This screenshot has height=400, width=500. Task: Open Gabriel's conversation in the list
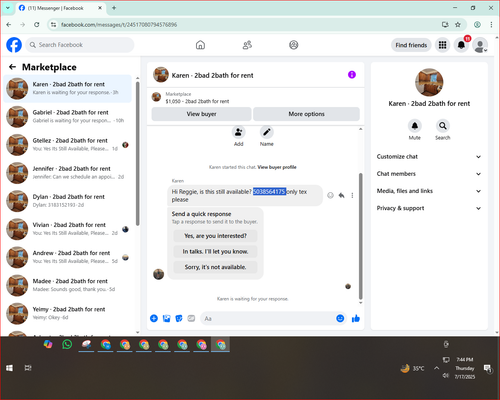point(68,117)
